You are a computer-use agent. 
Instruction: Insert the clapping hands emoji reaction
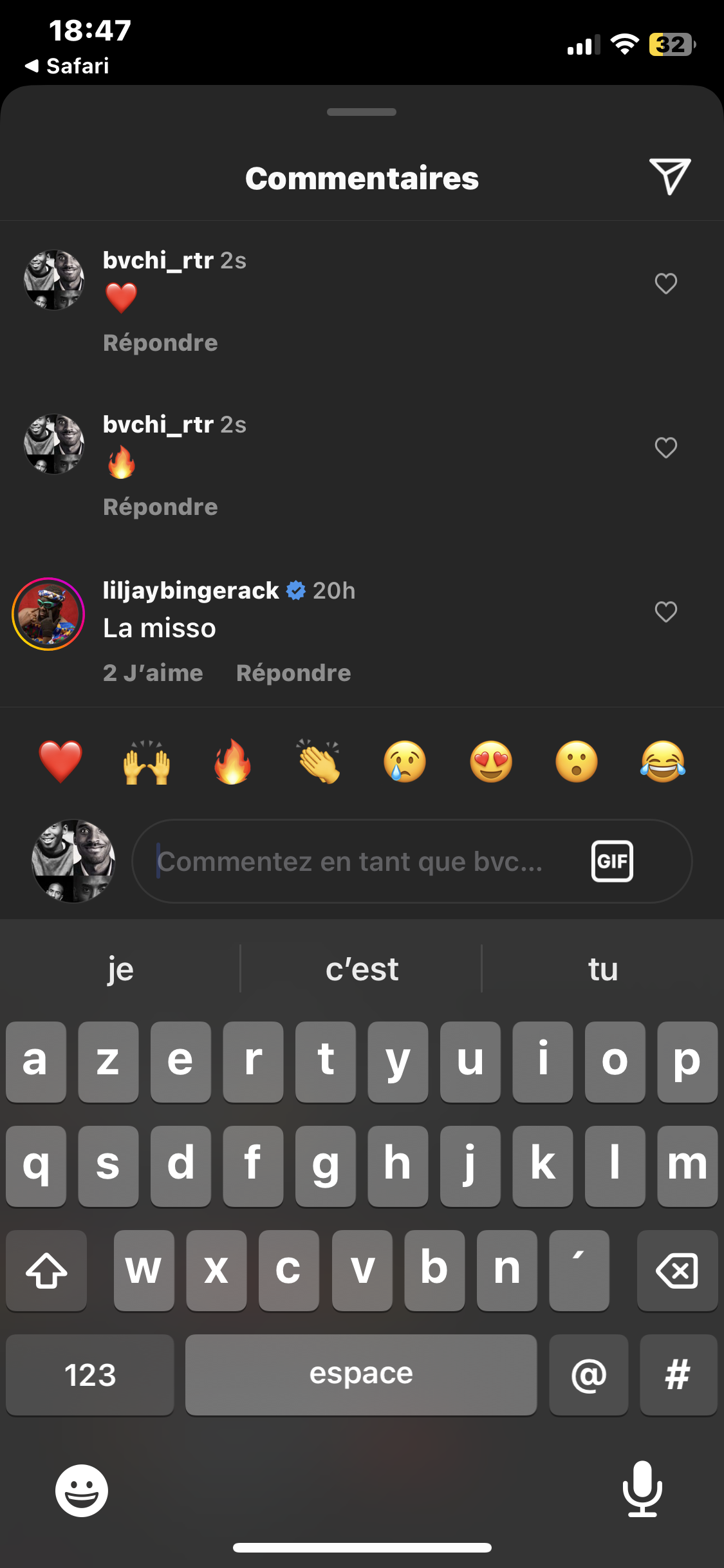(x=319, y=761)
